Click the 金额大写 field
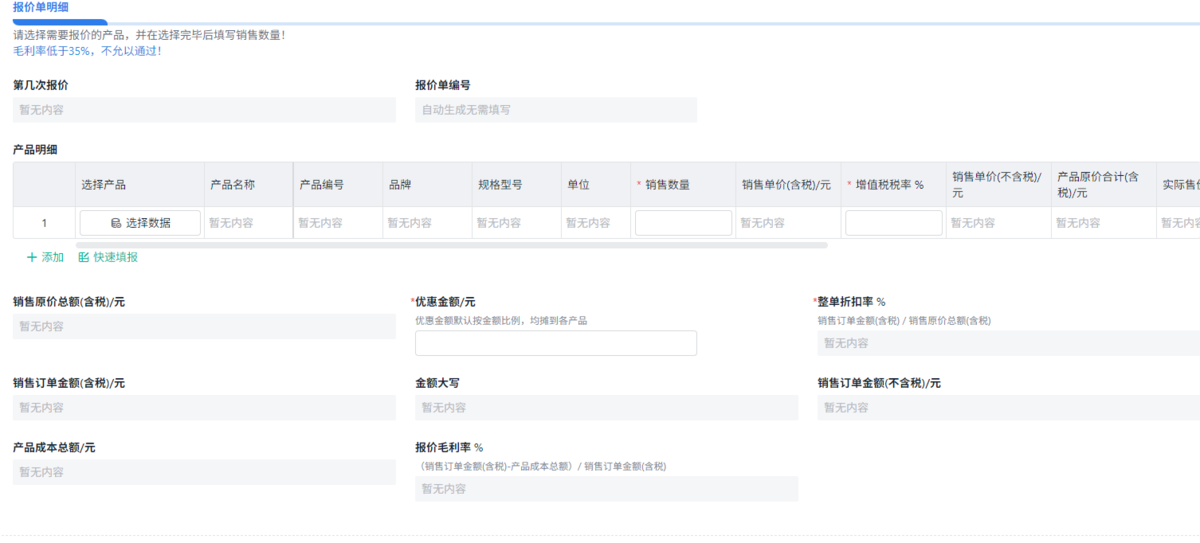 click(606, 408)
